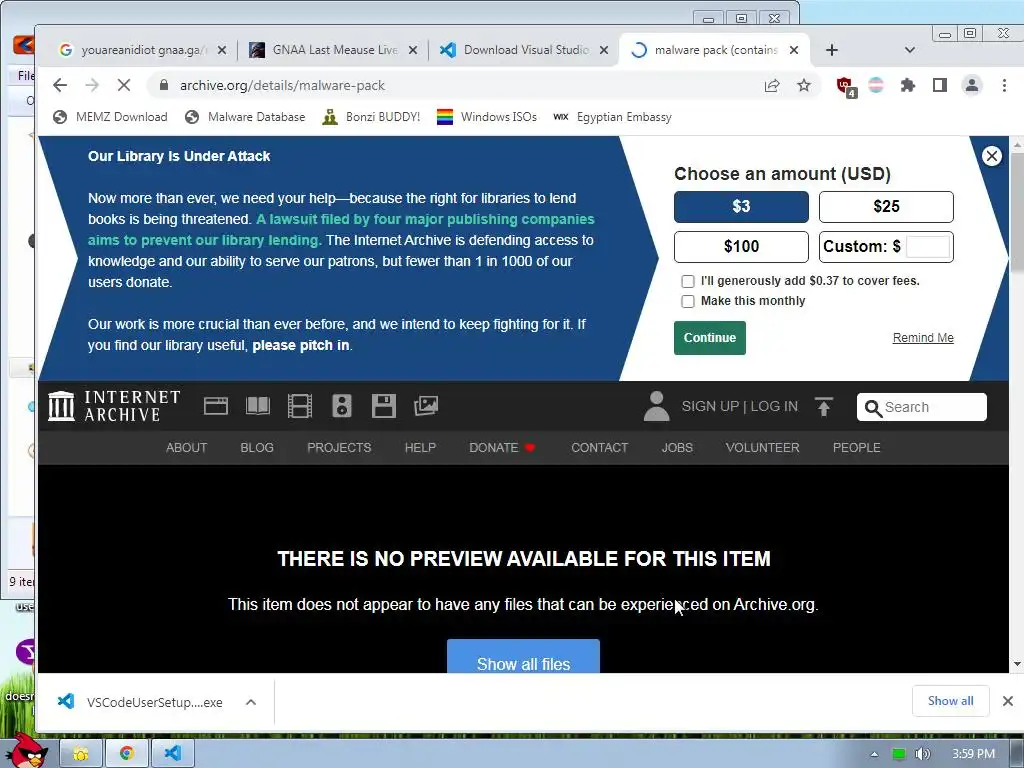The height and width of the screenshot is (768, 1024).
Task: Open the Egyptian Embassy bookmark
Action: click(612, 117)
